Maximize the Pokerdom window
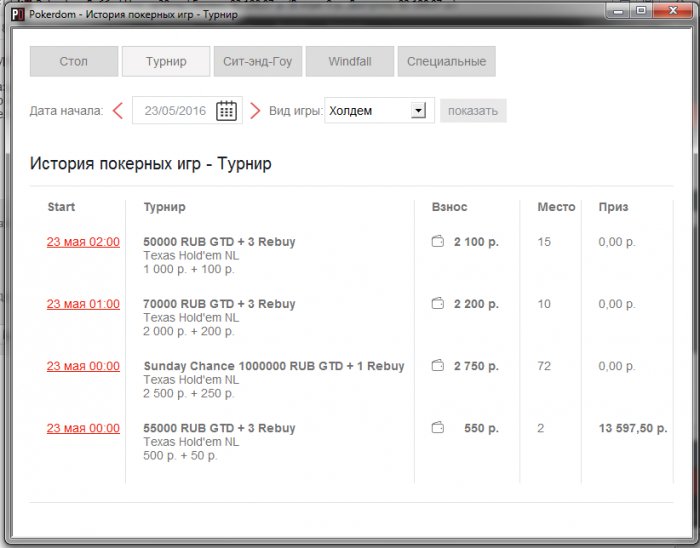700x548 pixels. pos(641,11)
